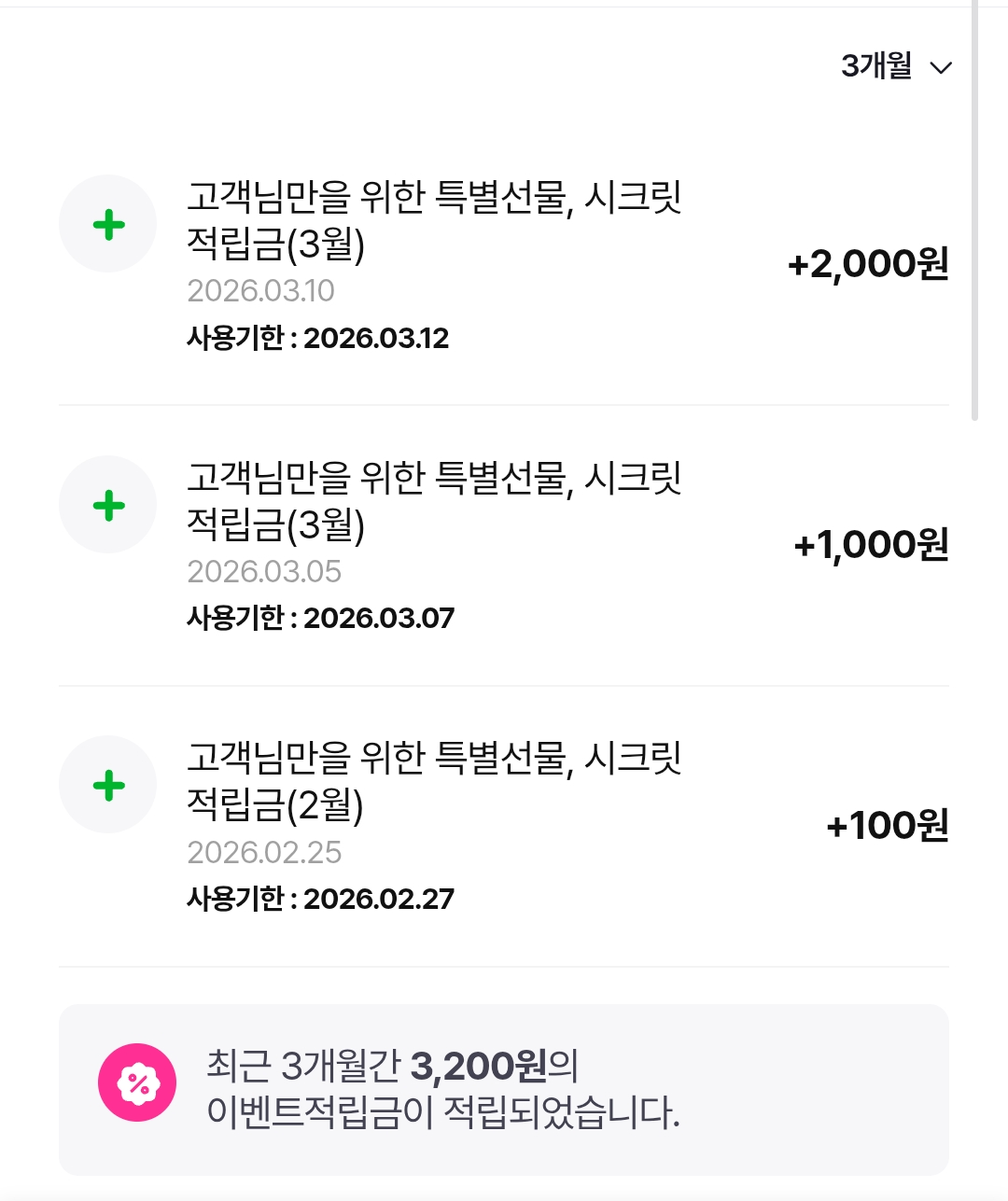
Task: Click the pink percent coupon badge icon
Action: 137,1082
